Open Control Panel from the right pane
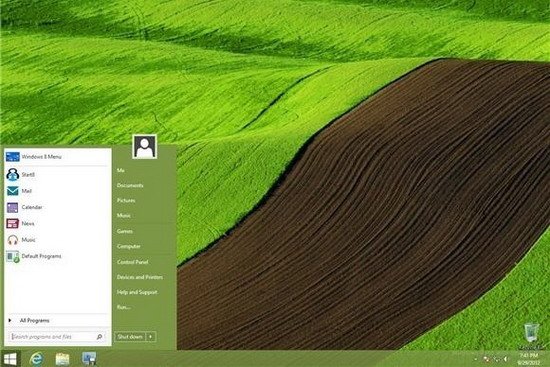Screen dimensions: 550x367 (x=133, y=262)
